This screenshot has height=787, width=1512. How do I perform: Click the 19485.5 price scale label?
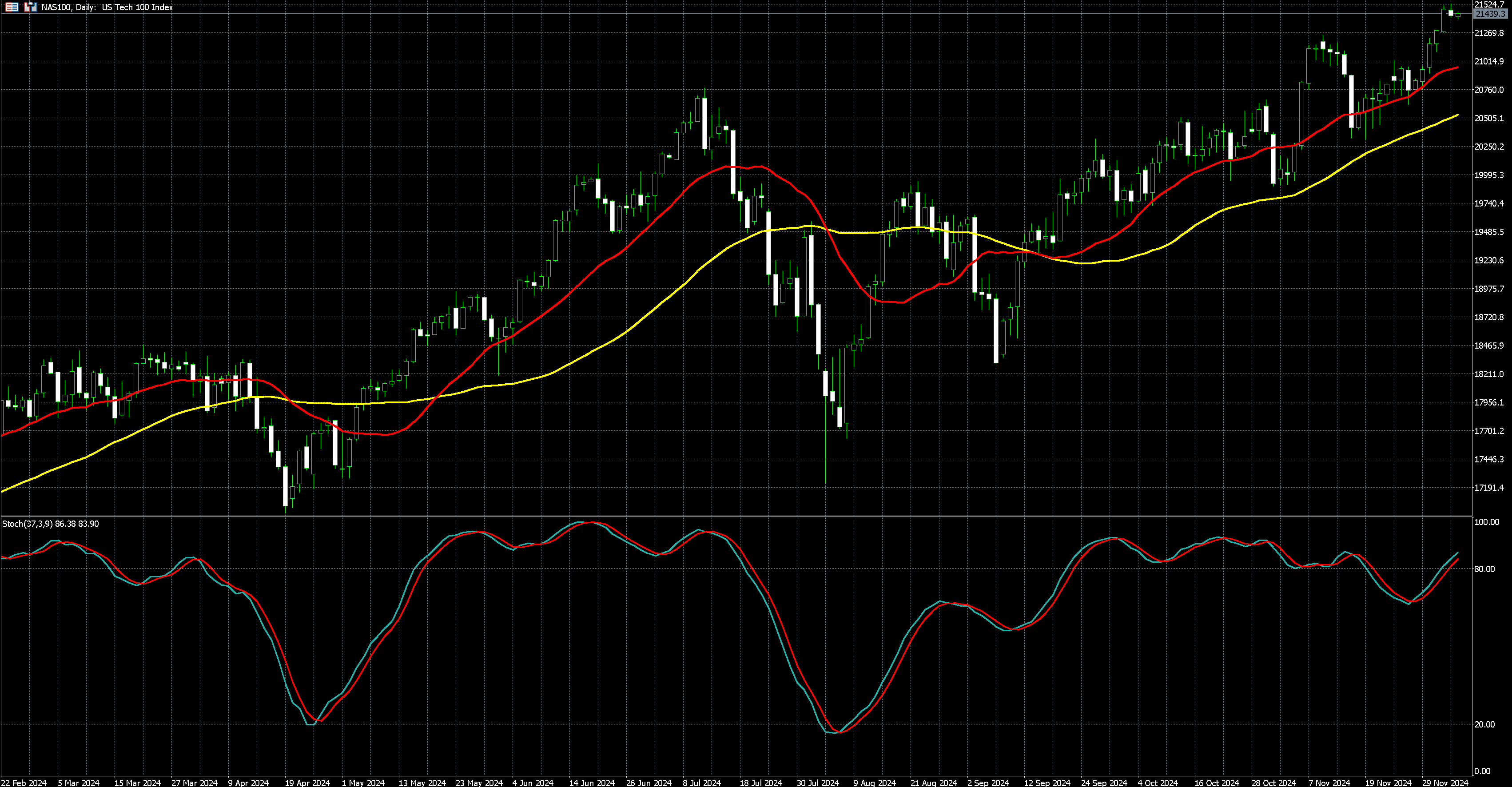(1488, 232)
